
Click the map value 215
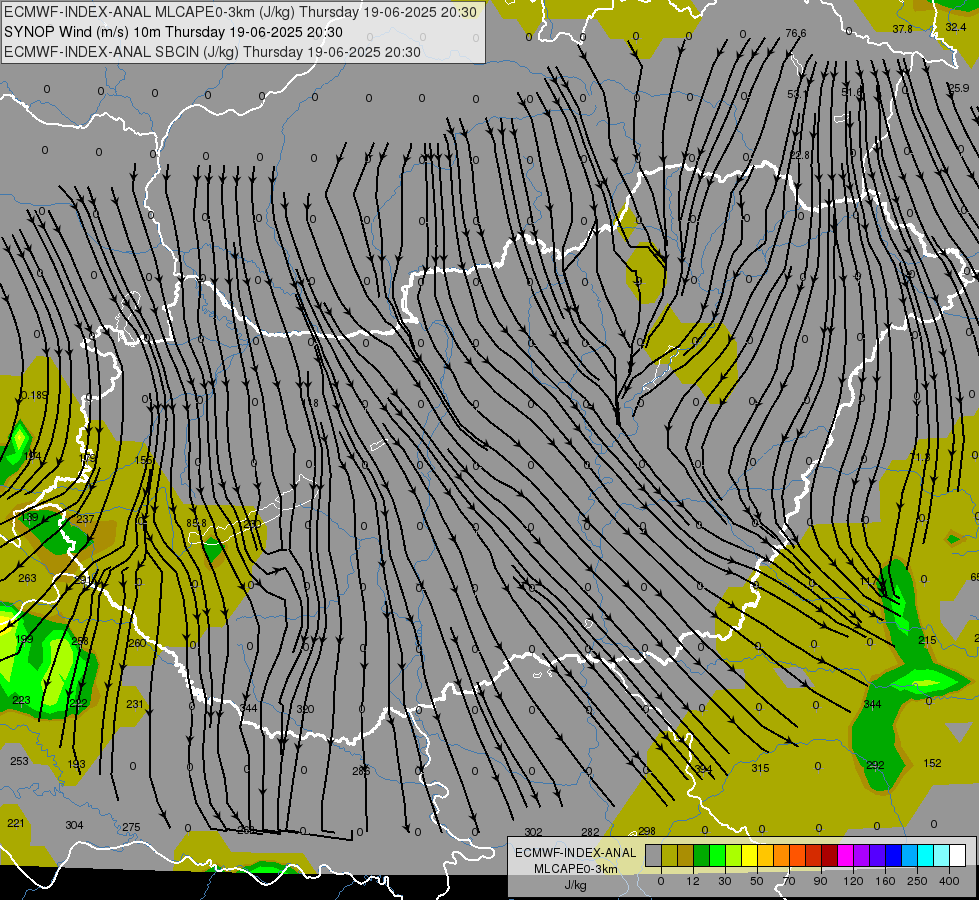pos(927,640)
